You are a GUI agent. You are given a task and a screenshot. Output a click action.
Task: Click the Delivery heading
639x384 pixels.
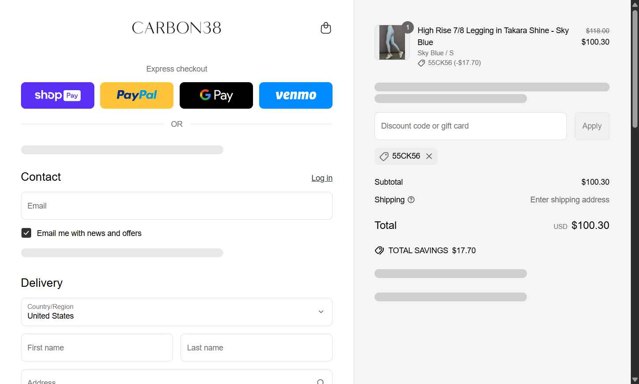click(x=42, y=283)
